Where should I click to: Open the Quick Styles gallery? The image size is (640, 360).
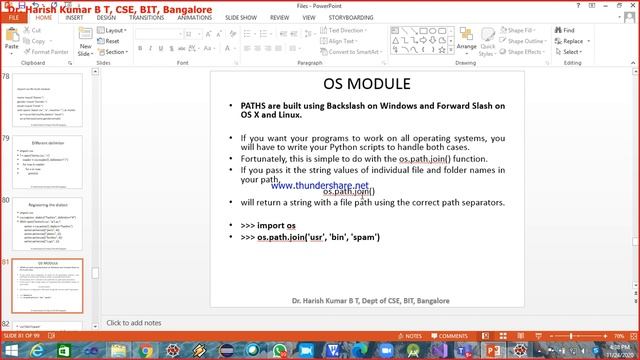[x=487, y=42]
